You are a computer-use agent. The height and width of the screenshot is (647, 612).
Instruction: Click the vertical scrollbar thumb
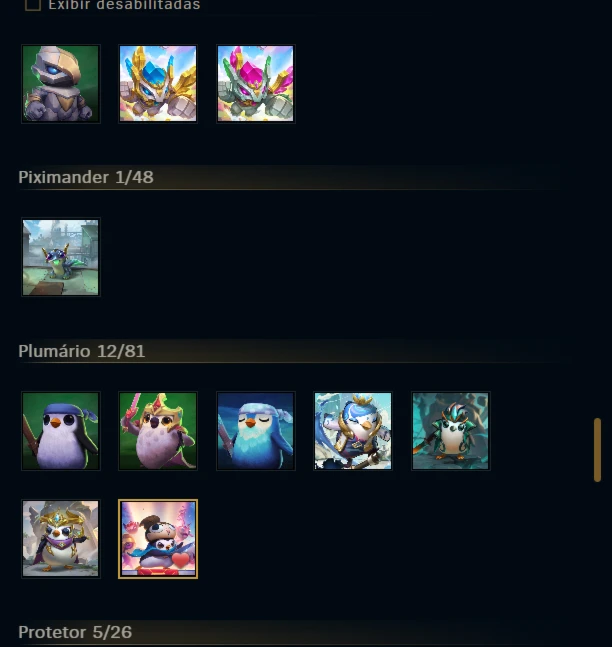597,450
